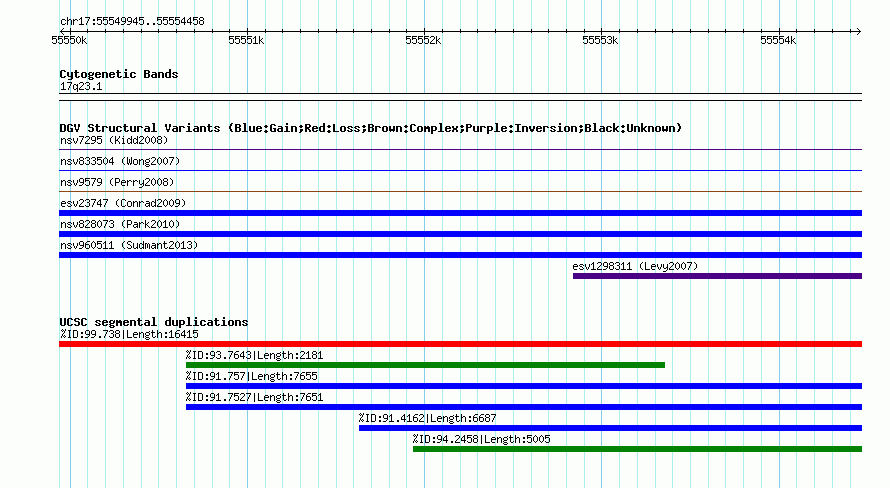Click blue bar under Length:6687 label

point(610,428)
